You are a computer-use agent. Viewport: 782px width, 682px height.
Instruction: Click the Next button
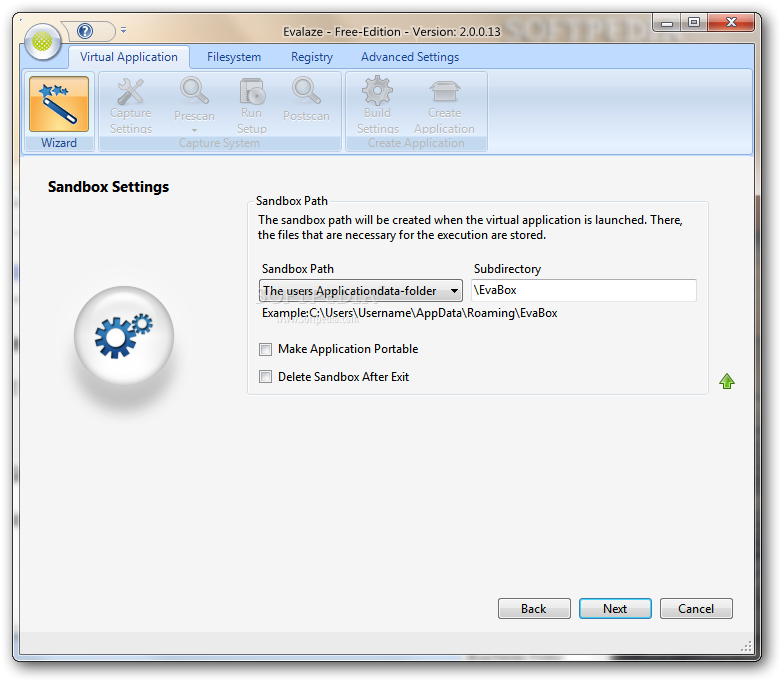click(615, 609)
